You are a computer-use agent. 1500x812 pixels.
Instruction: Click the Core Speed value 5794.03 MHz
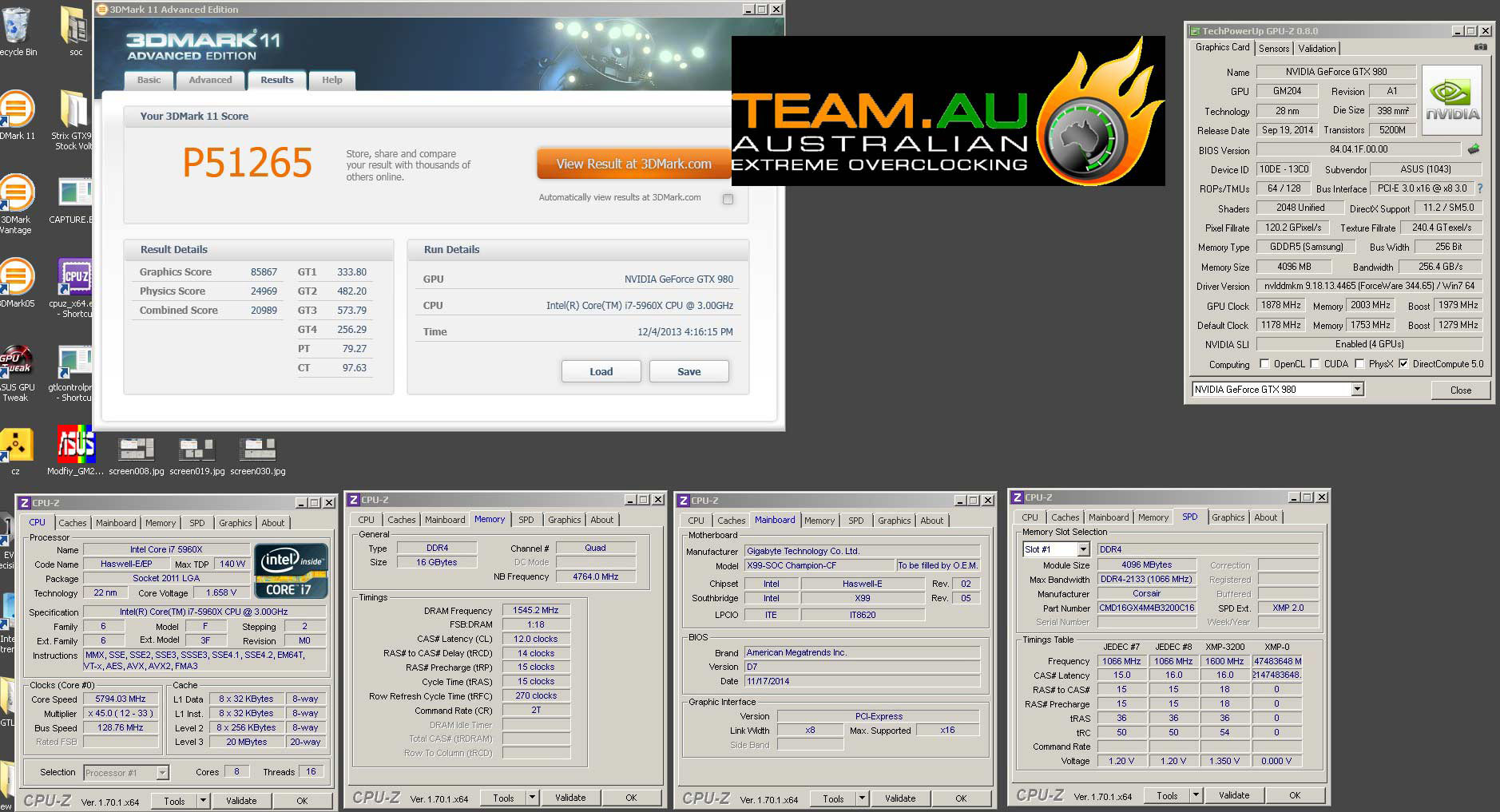tap(121, 699)
